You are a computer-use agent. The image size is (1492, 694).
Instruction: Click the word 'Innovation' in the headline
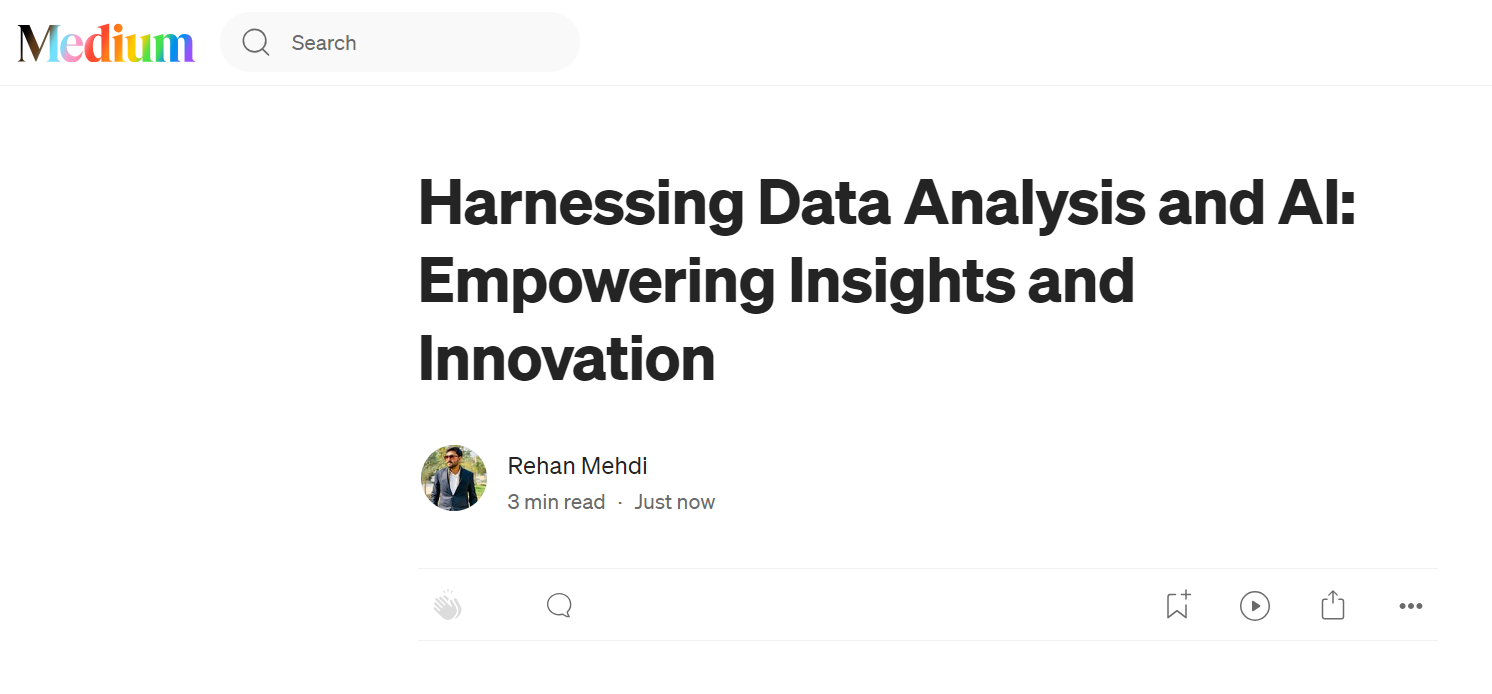point(567,358)
